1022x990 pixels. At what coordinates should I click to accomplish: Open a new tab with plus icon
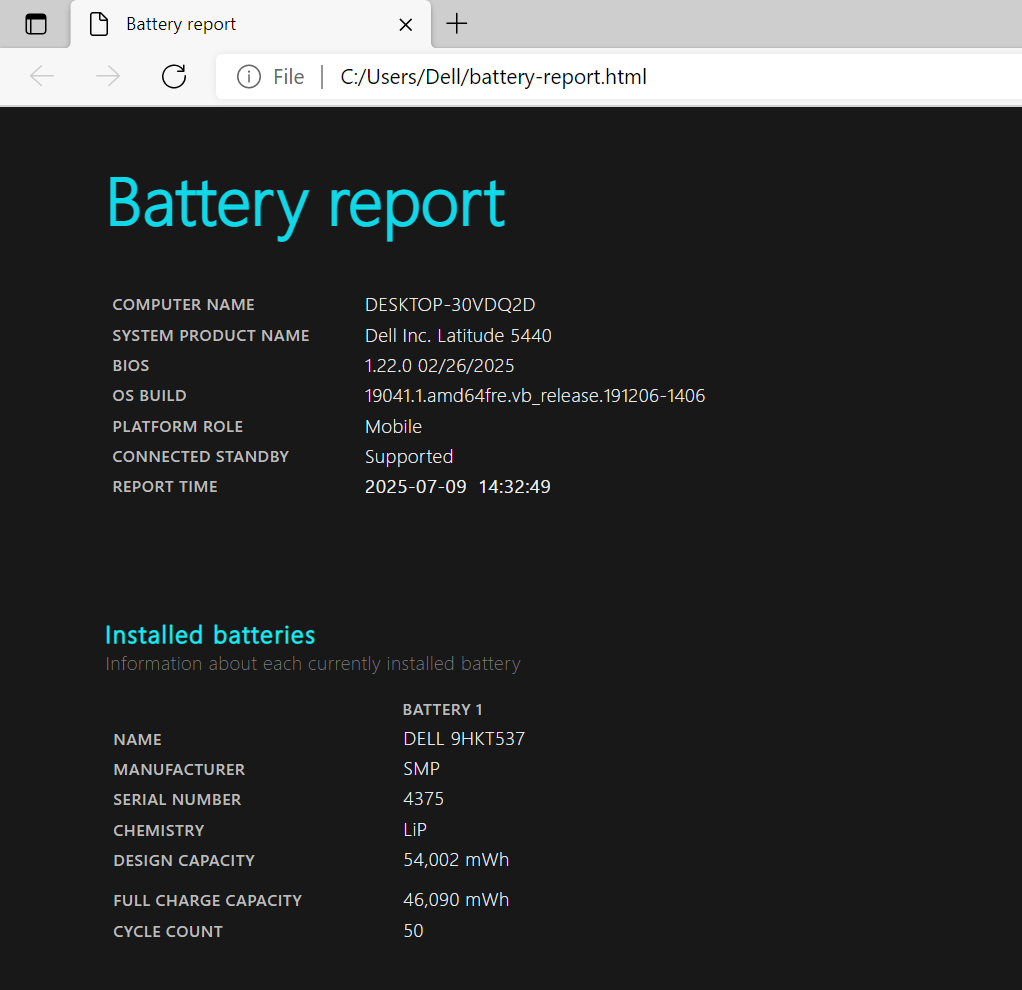pos(456,24)
